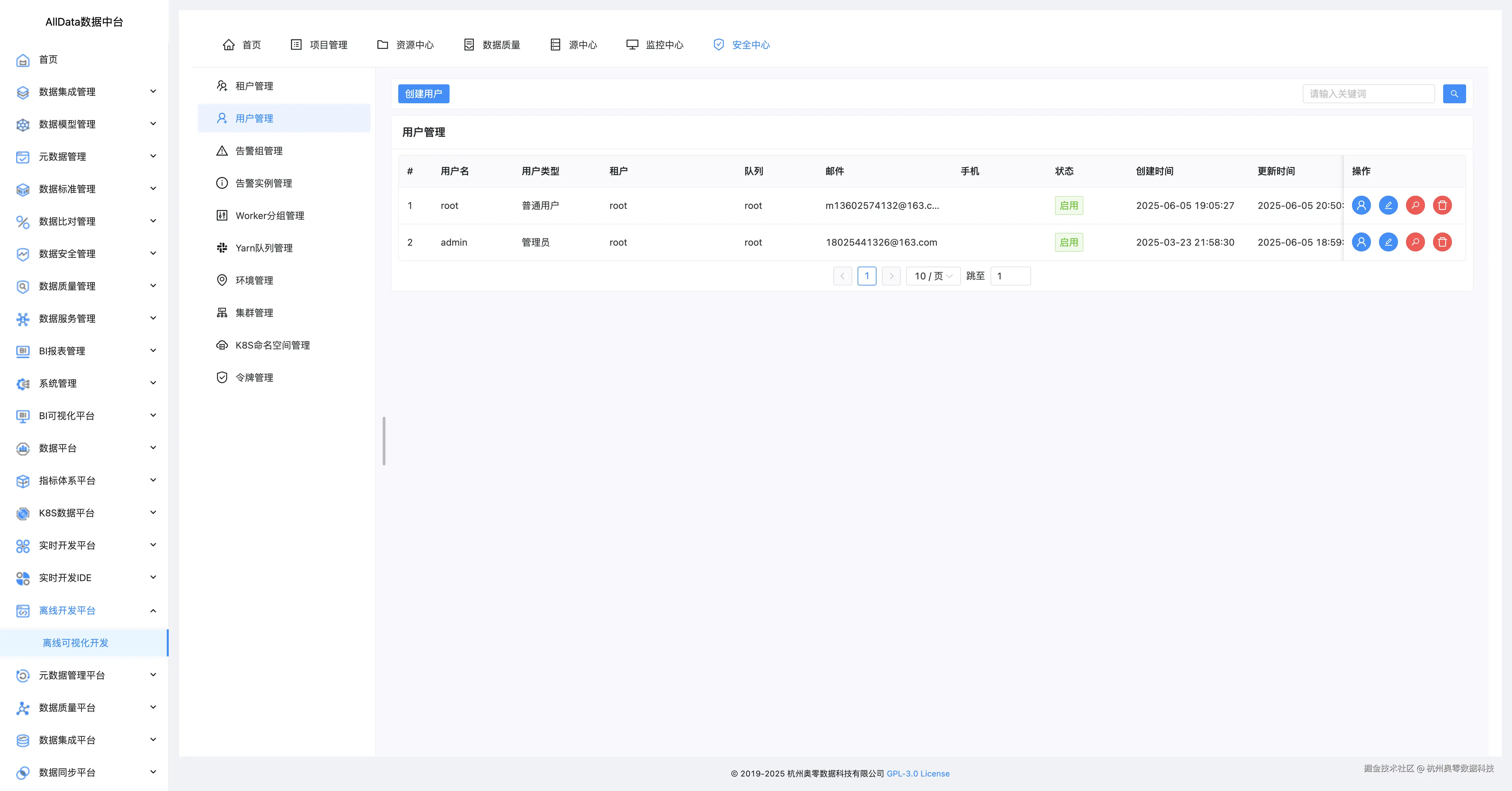
Task: Open the 10 / 页 page size dropdown
Action: pyautogui.click(x=933, y=276)
